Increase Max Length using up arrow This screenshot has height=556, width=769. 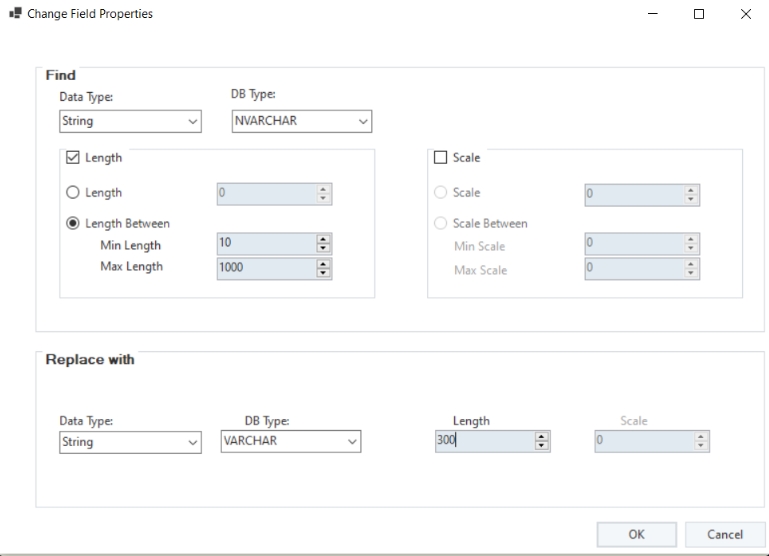tap(323, 264)
